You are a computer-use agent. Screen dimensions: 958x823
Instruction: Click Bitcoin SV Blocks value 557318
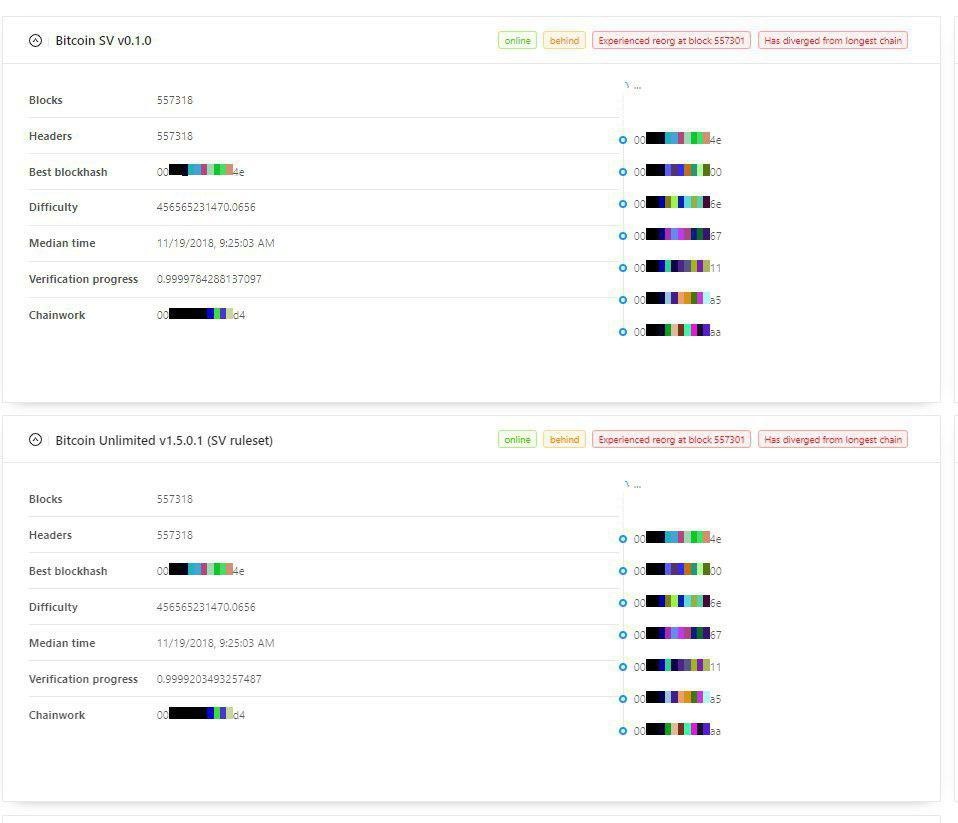coord(175,100)
